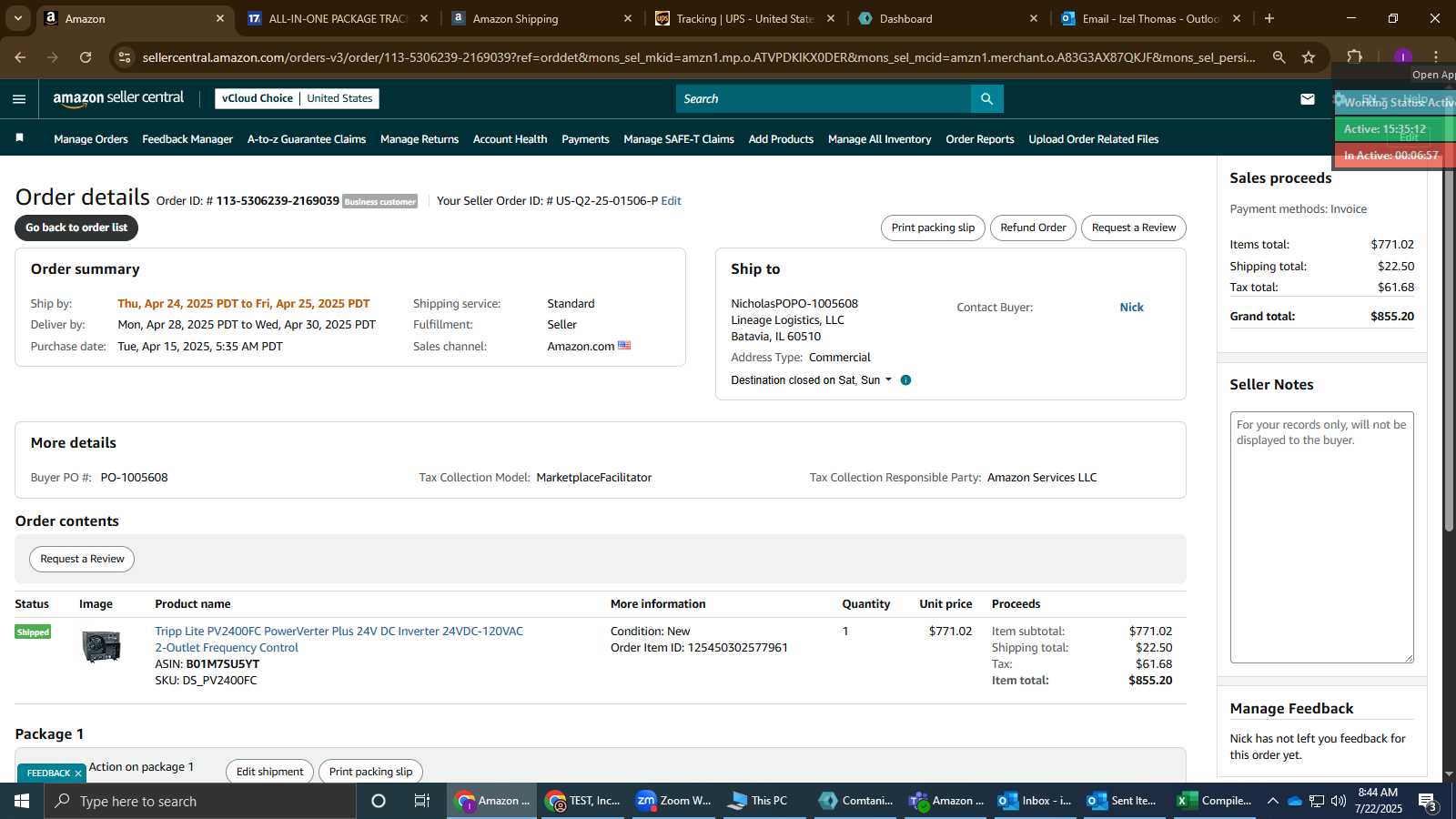Click the Windows taskbar search box
1456x819 pixels.
coord(200,801)
